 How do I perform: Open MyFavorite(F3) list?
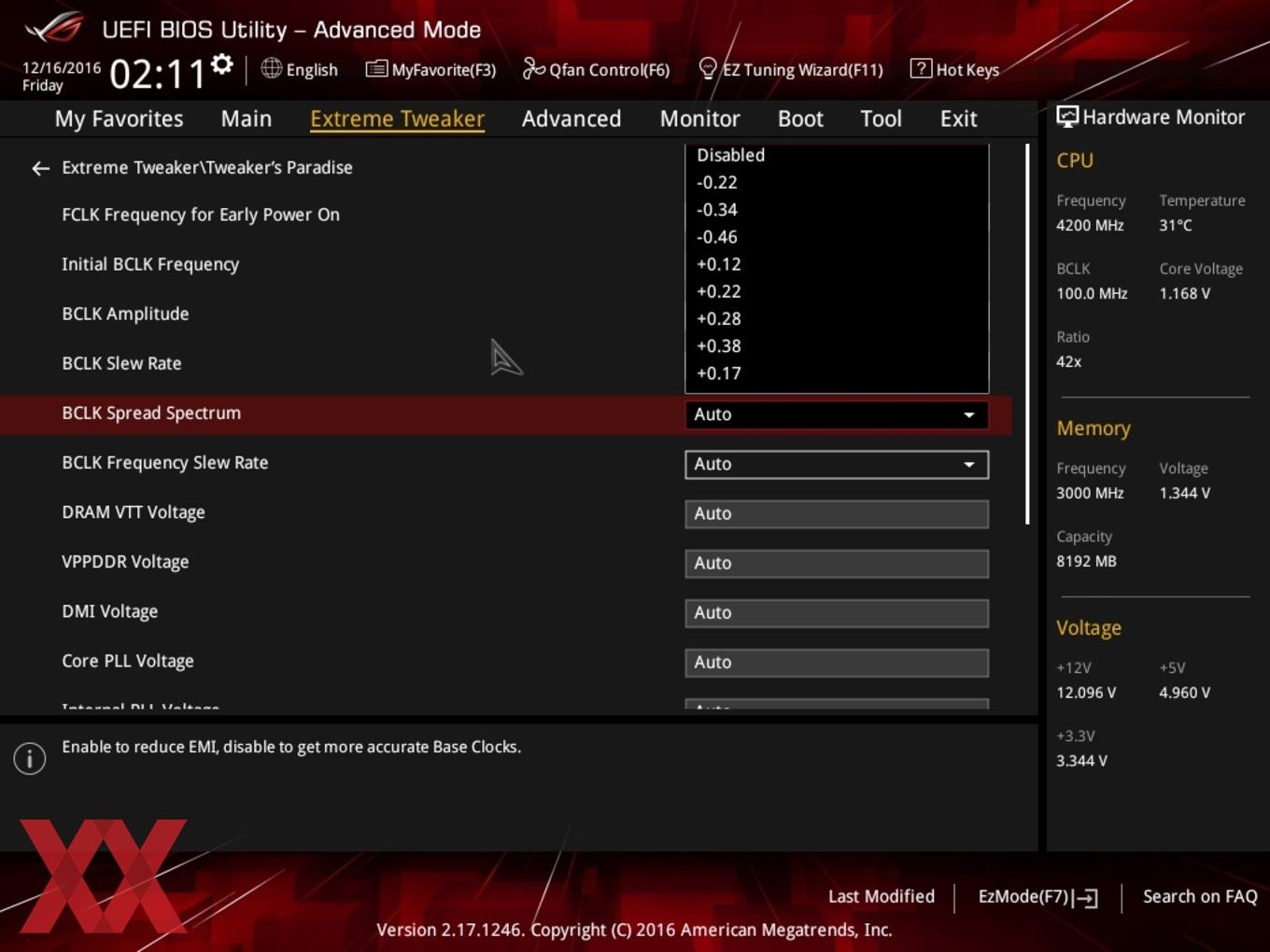(430, 69)
